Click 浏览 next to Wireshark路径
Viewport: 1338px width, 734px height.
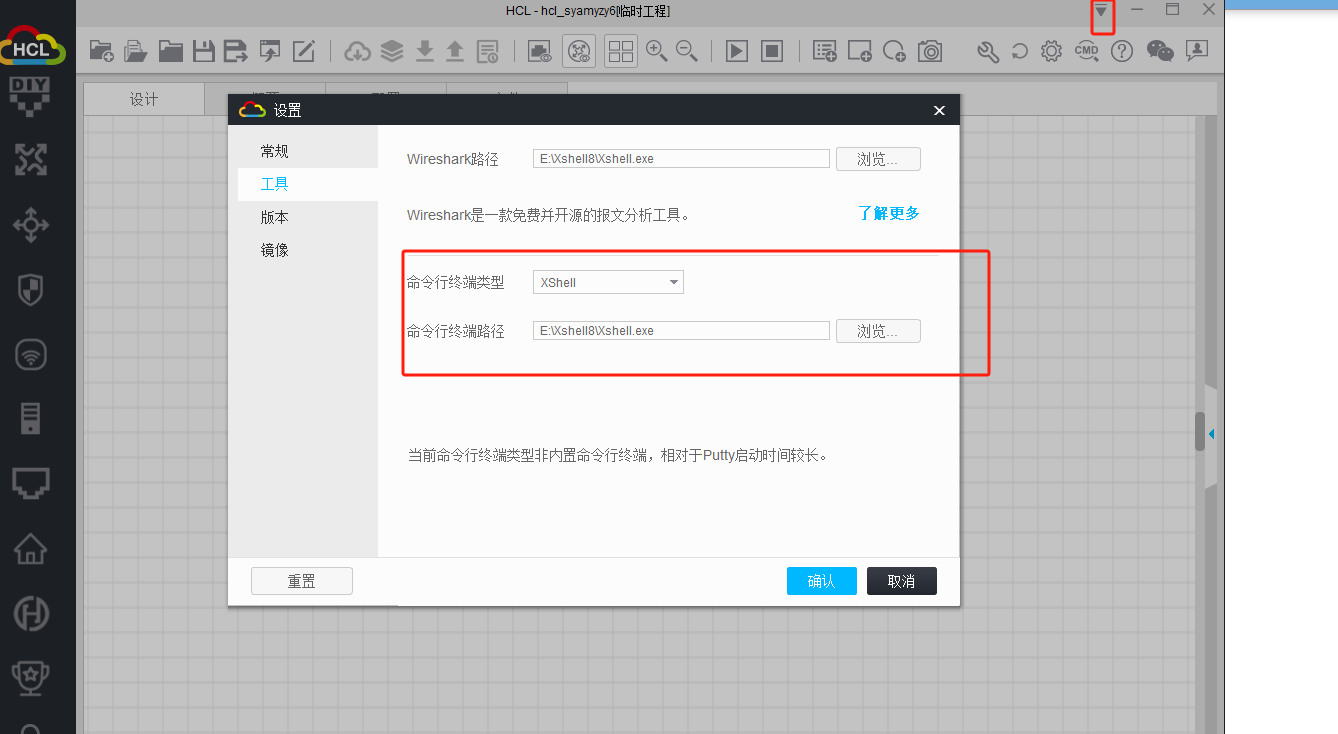point(878,158)
